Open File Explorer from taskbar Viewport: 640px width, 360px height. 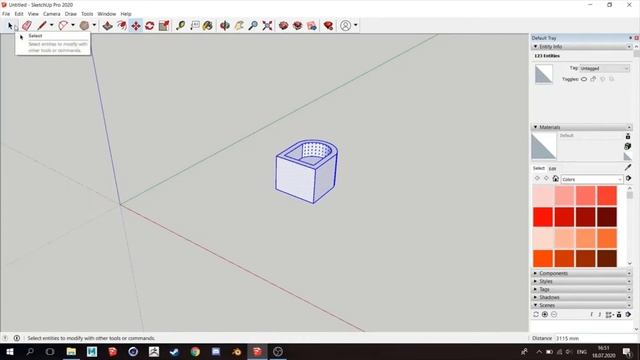[71, 351]
